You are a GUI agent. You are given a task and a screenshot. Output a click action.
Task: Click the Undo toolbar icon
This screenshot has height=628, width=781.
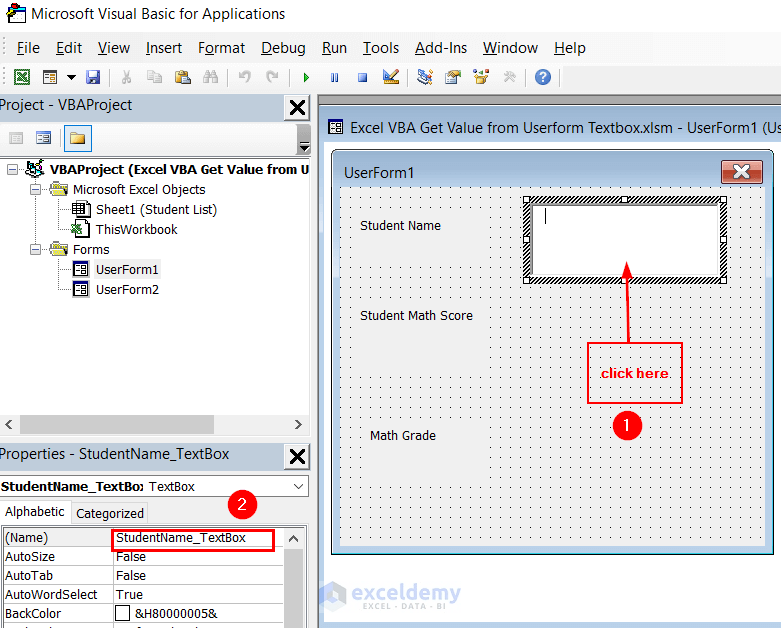(x=244, y=77)
